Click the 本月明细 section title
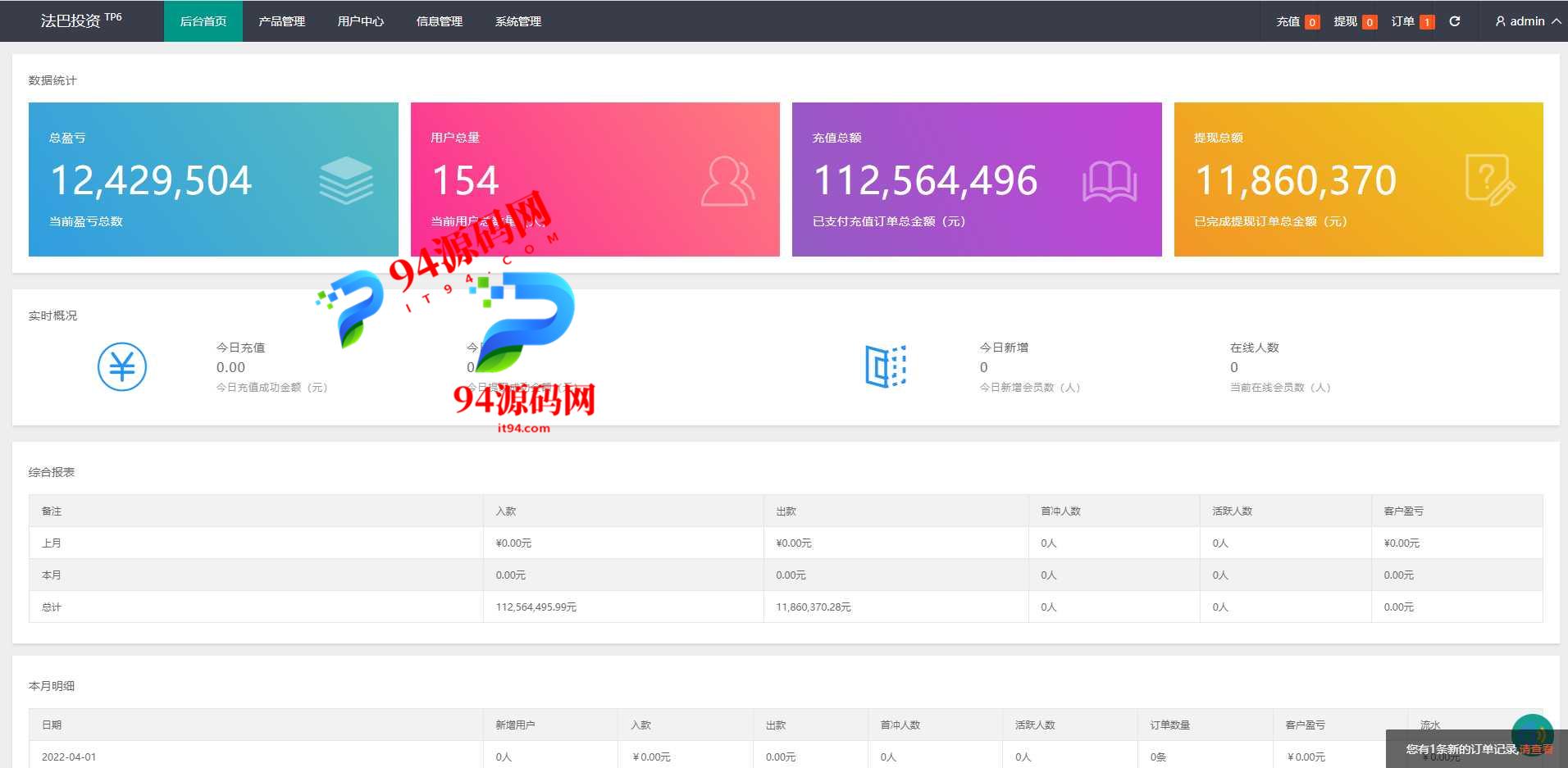The width and height of the screenshot is (1568, 768). [52, 686]
